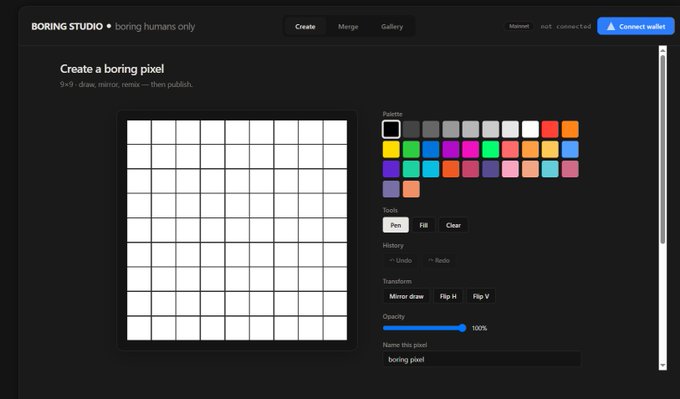This screenshot has height=399, width=680.
Task: Flip the drawing vertically with Flip V
Action: 481,296
